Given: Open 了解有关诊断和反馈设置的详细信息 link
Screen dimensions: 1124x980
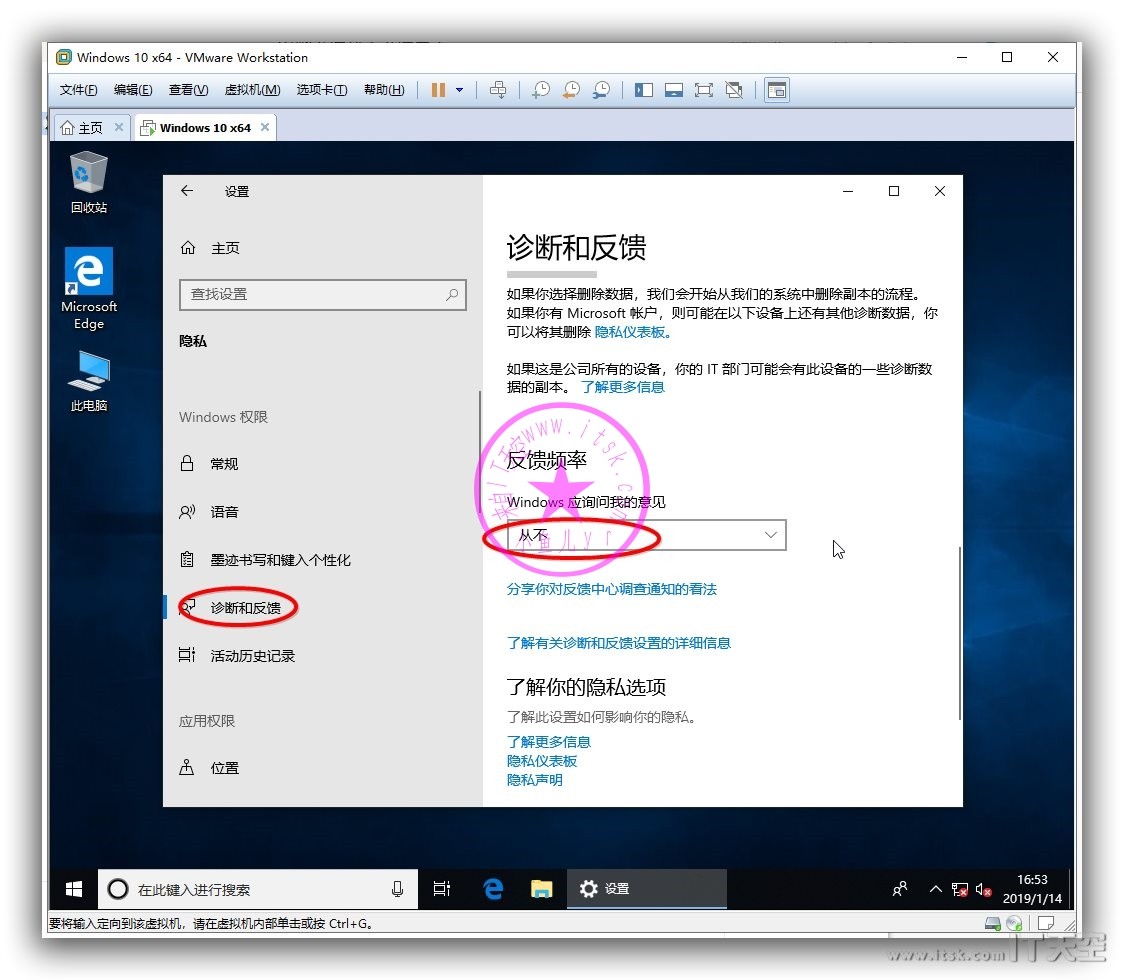Looking at the screenshot, I should click(x=619, y=643).
